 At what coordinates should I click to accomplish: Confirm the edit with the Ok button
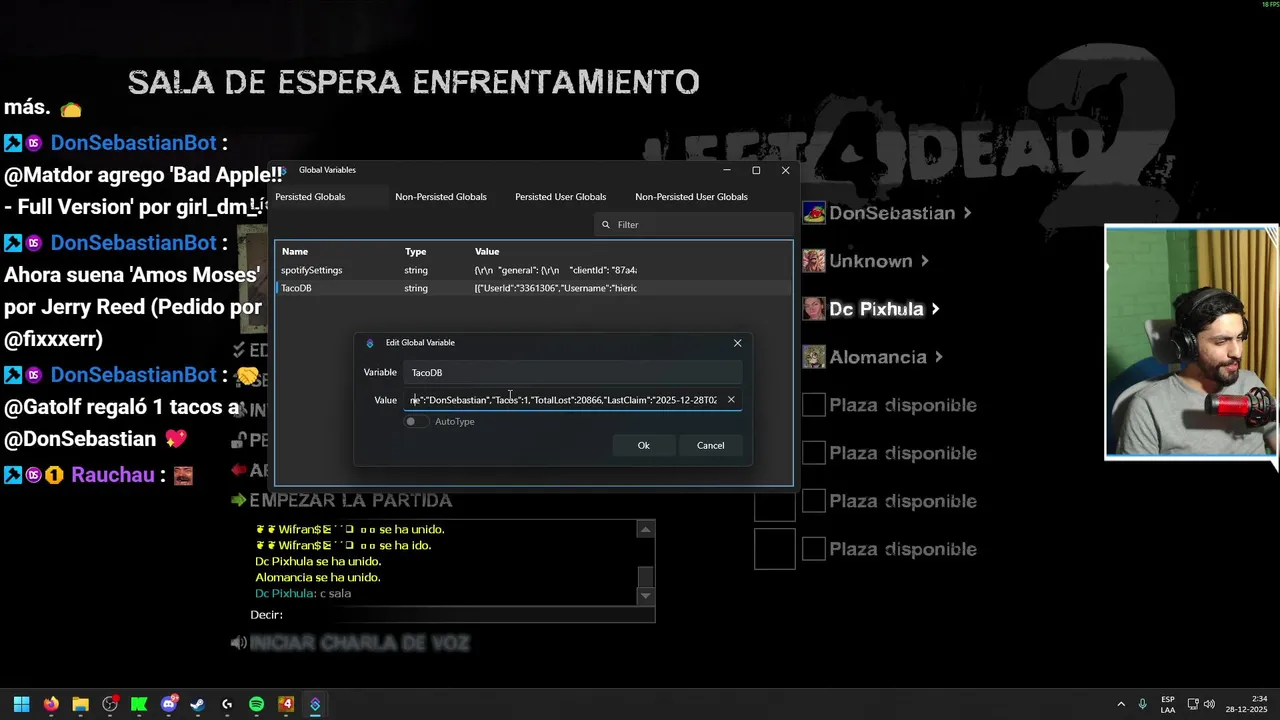pos(643,446)
